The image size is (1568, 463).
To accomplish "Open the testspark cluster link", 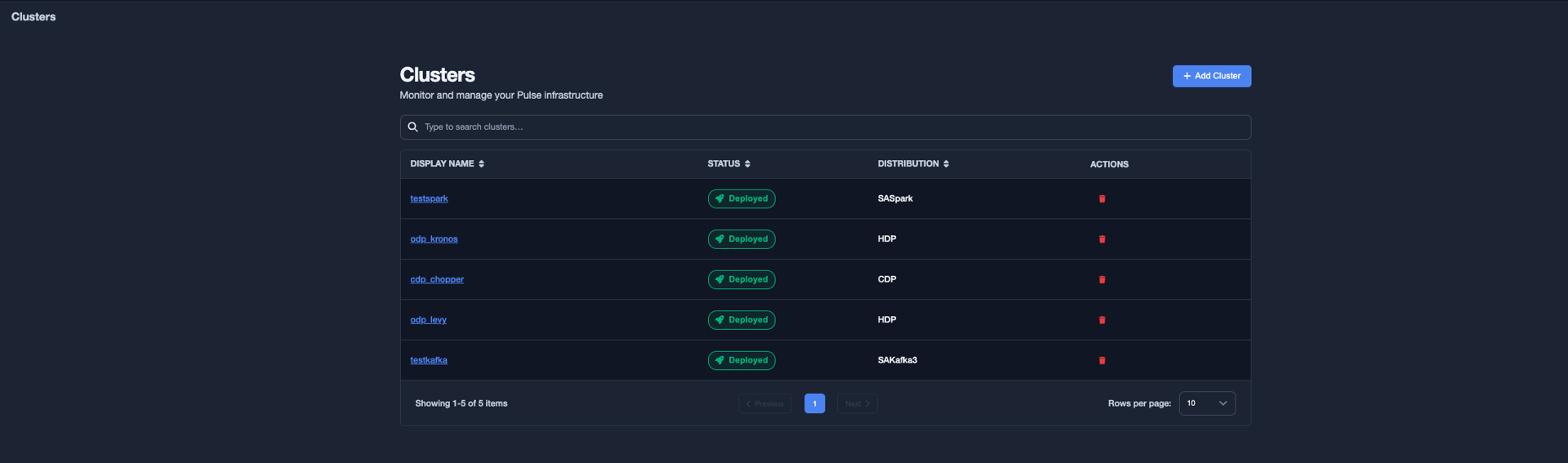I will tap(429, 198).
